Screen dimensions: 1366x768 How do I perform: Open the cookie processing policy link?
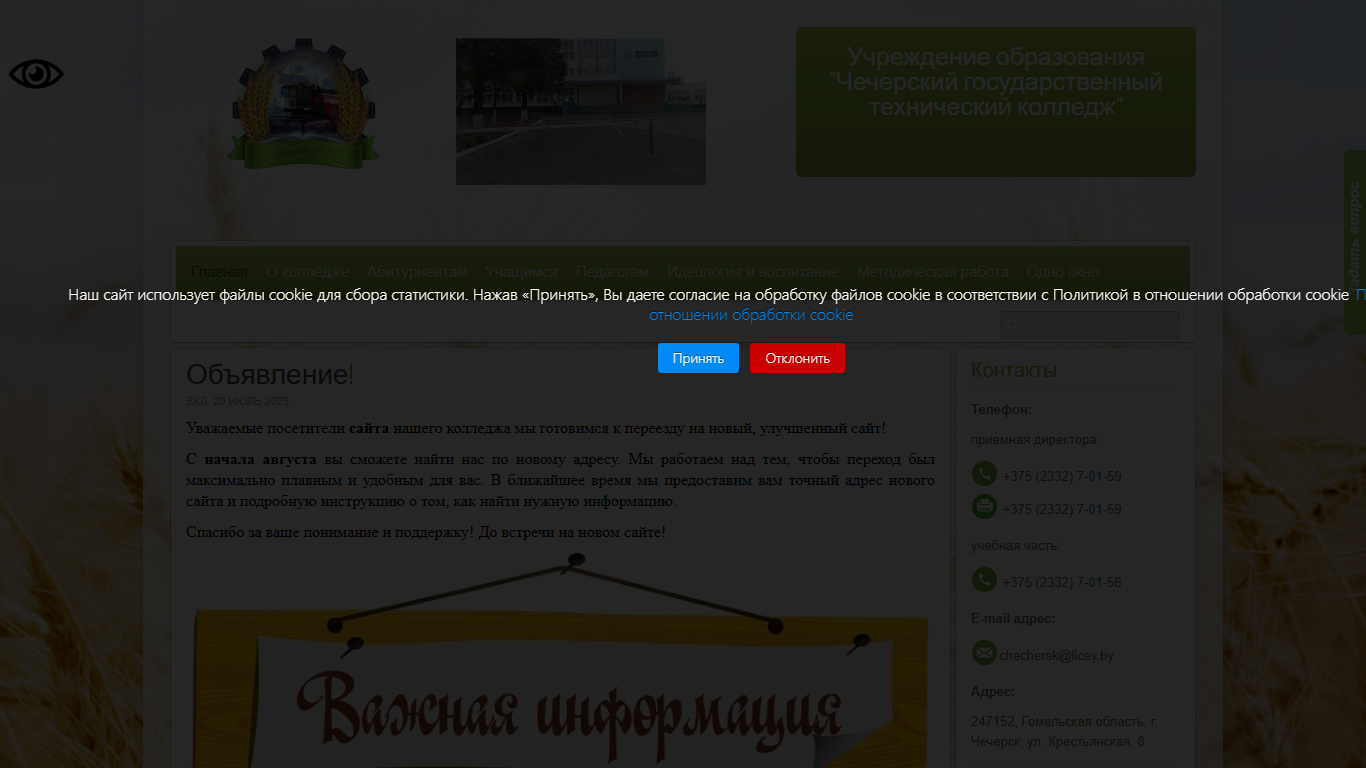click(x=751, y=315)
